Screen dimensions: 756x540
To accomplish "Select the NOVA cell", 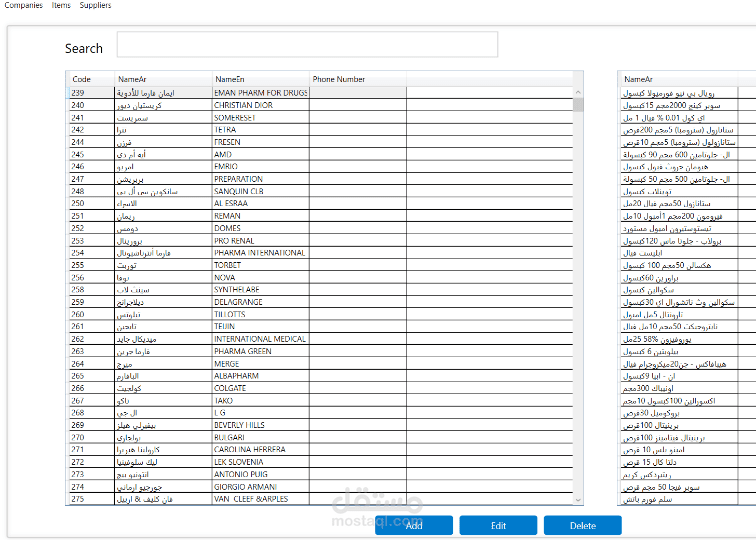I will tap(261, 277).
